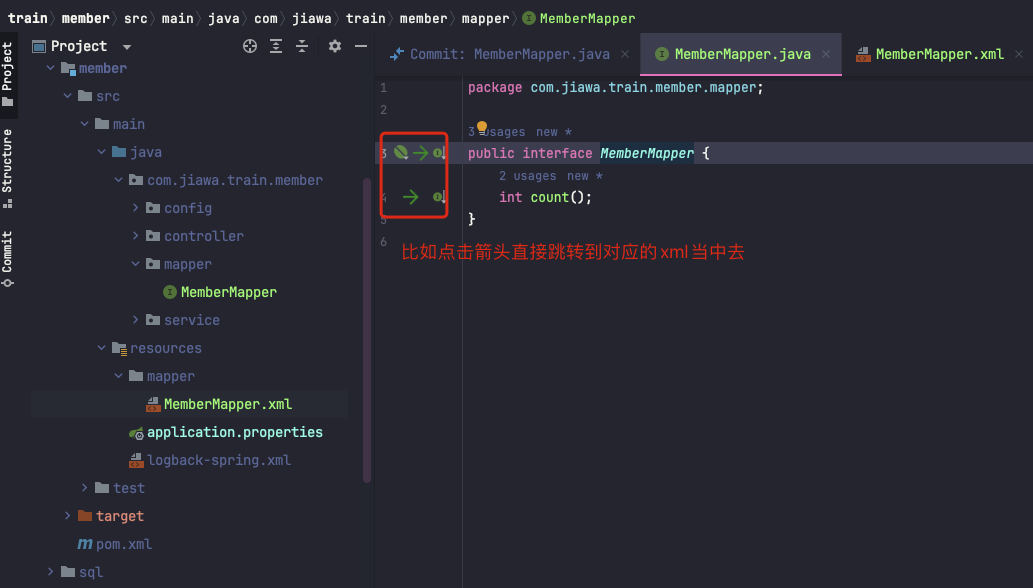Screen dimensions: 1033x588
Task: Hide the Project panel with minus icon
Action: point(361,46)
